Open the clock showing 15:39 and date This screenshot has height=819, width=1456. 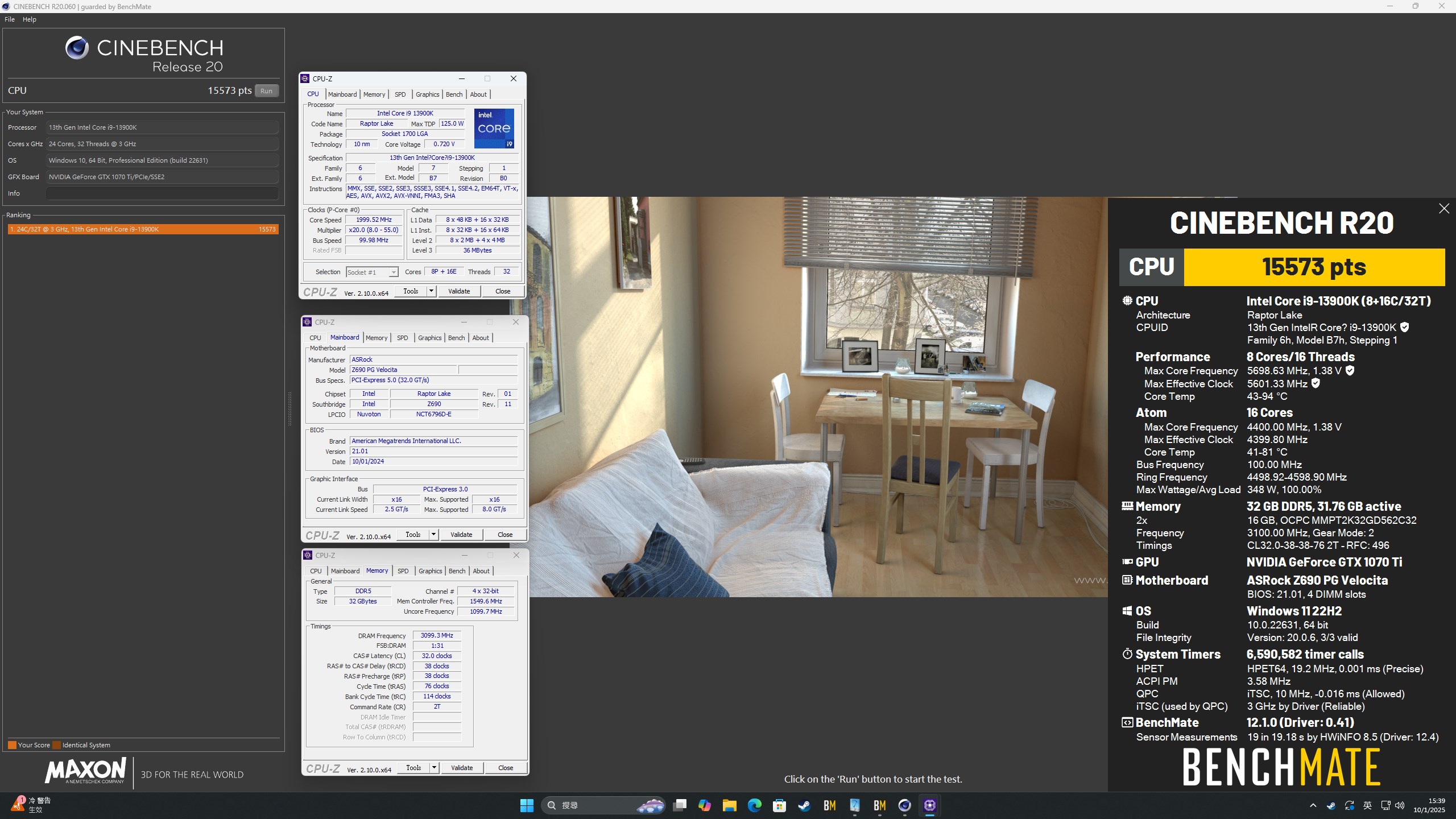pos(1429,805)
